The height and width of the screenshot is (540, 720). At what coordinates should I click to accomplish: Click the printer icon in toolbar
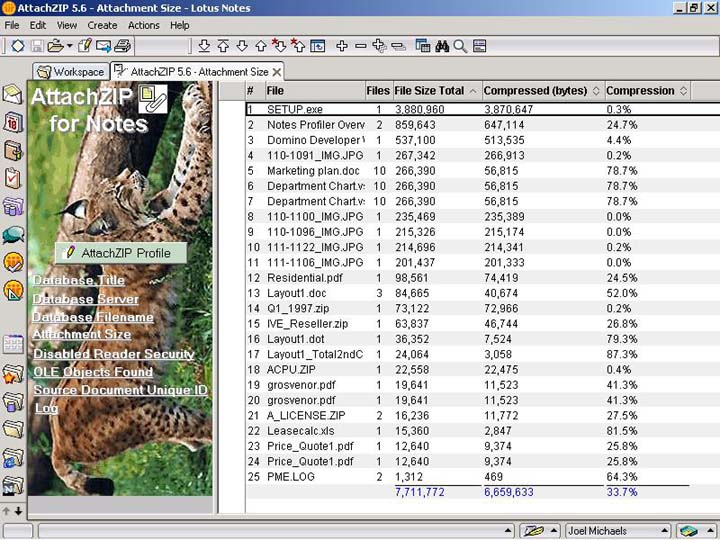coord(122,46)
